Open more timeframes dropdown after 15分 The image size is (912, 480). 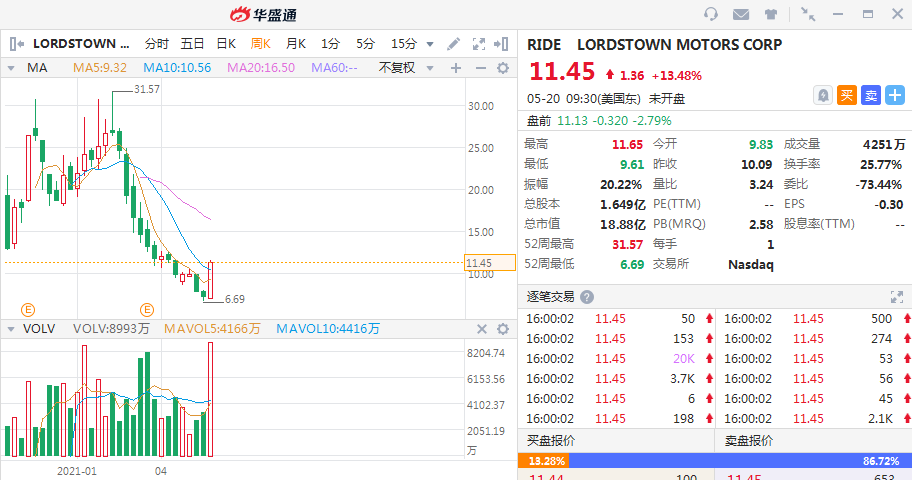[x=430, y=44]
